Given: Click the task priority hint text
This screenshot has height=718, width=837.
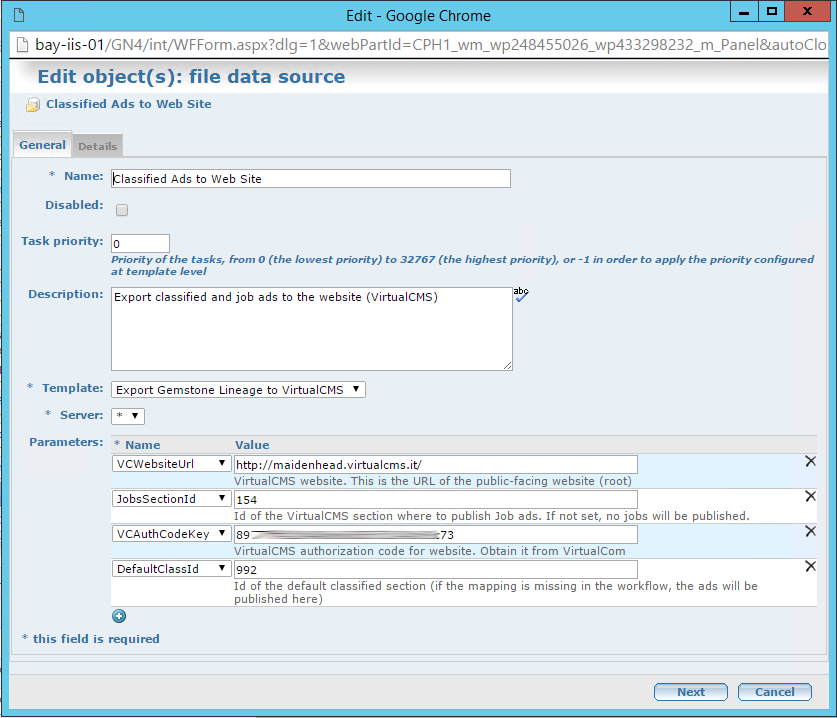Looking at the screenshot, I should click(462, 265).
